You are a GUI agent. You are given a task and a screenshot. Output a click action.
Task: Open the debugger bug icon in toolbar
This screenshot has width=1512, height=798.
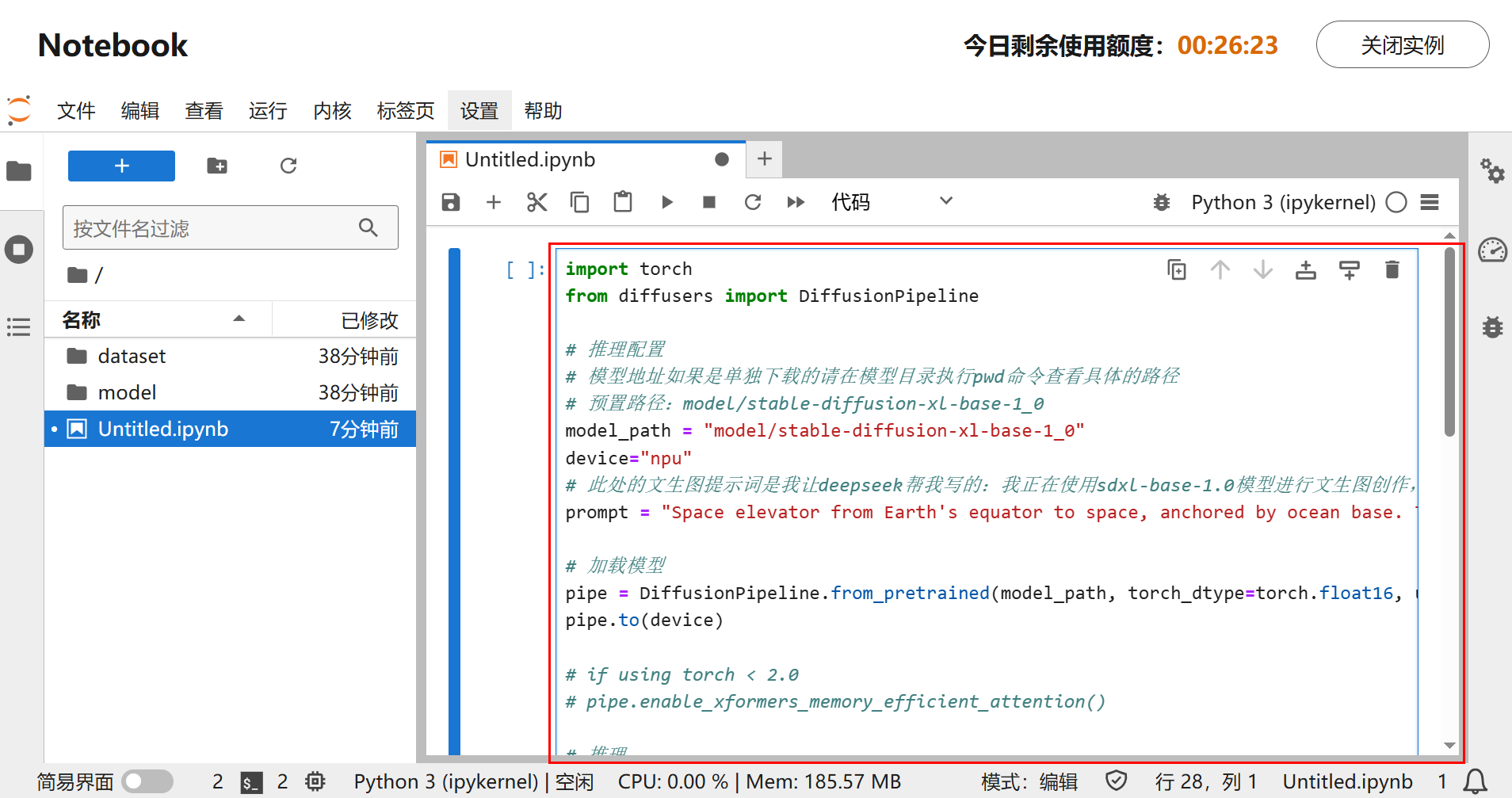pyautogui.click(x=1161, y=202)
